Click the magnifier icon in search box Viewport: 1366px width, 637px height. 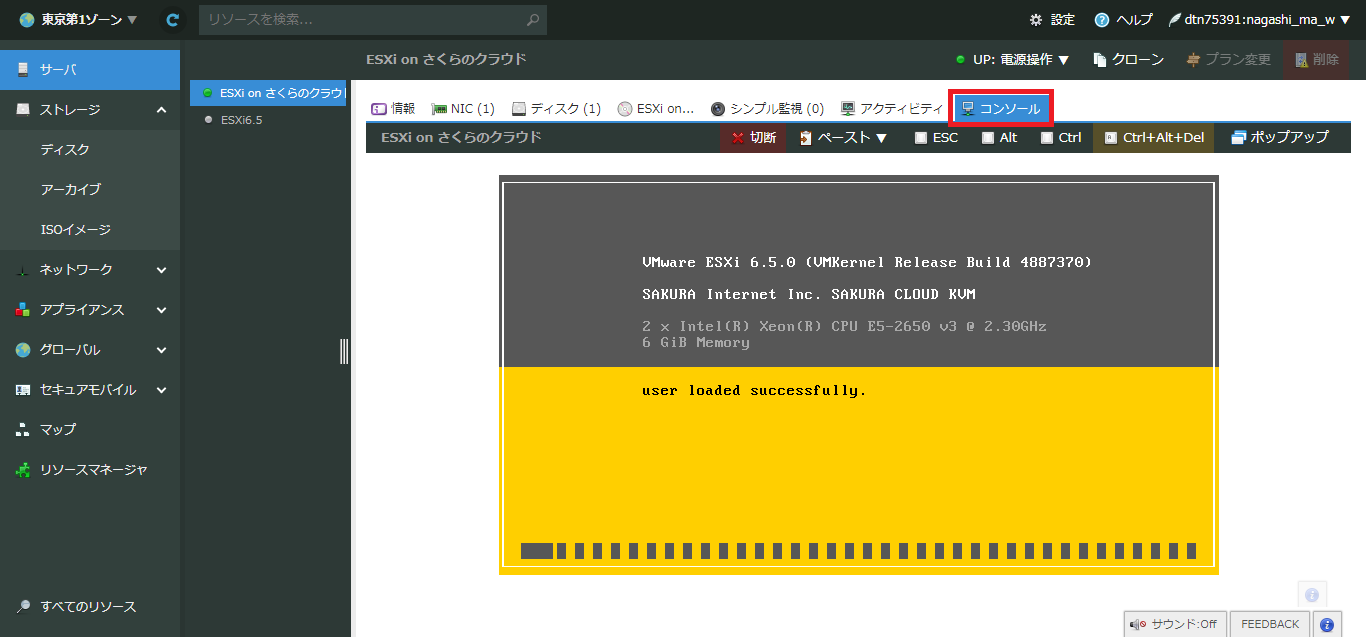534,19
